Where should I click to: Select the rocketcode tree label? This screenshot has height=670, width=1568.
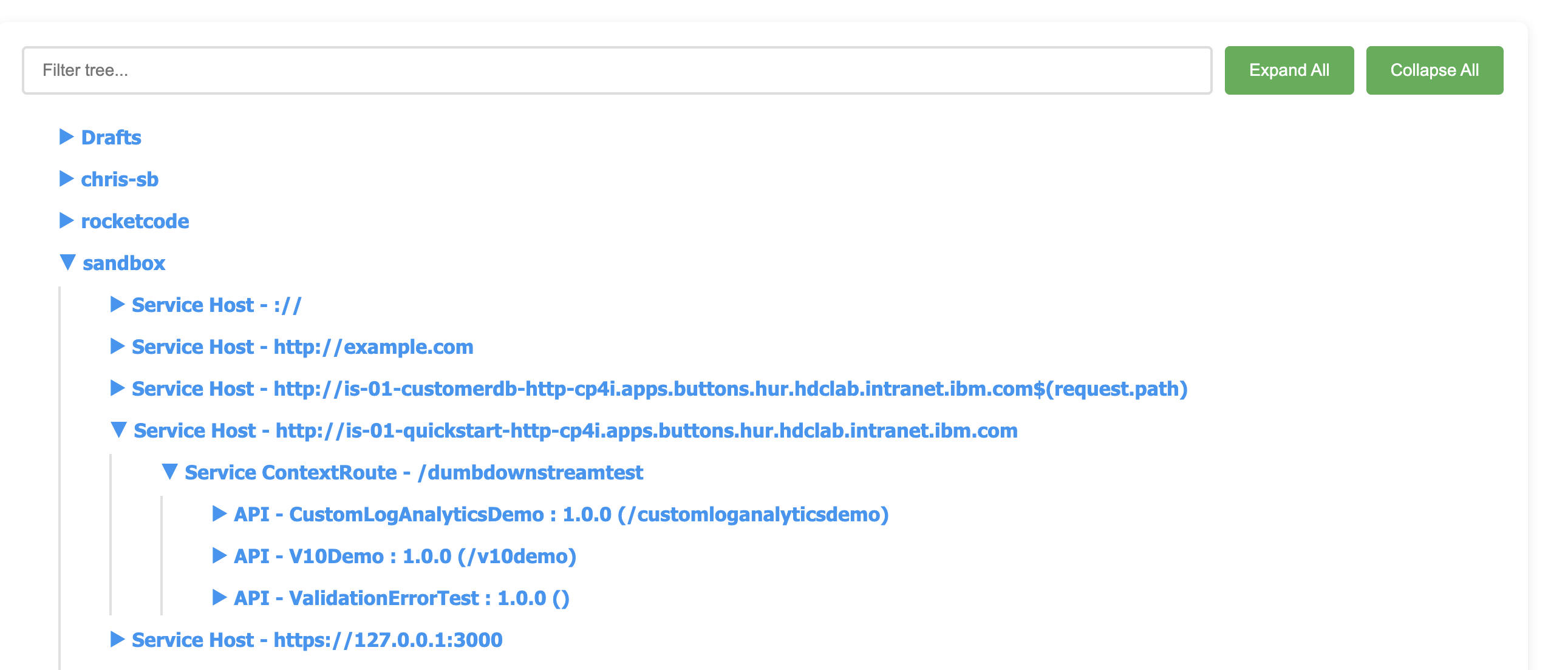coord(135,222)
